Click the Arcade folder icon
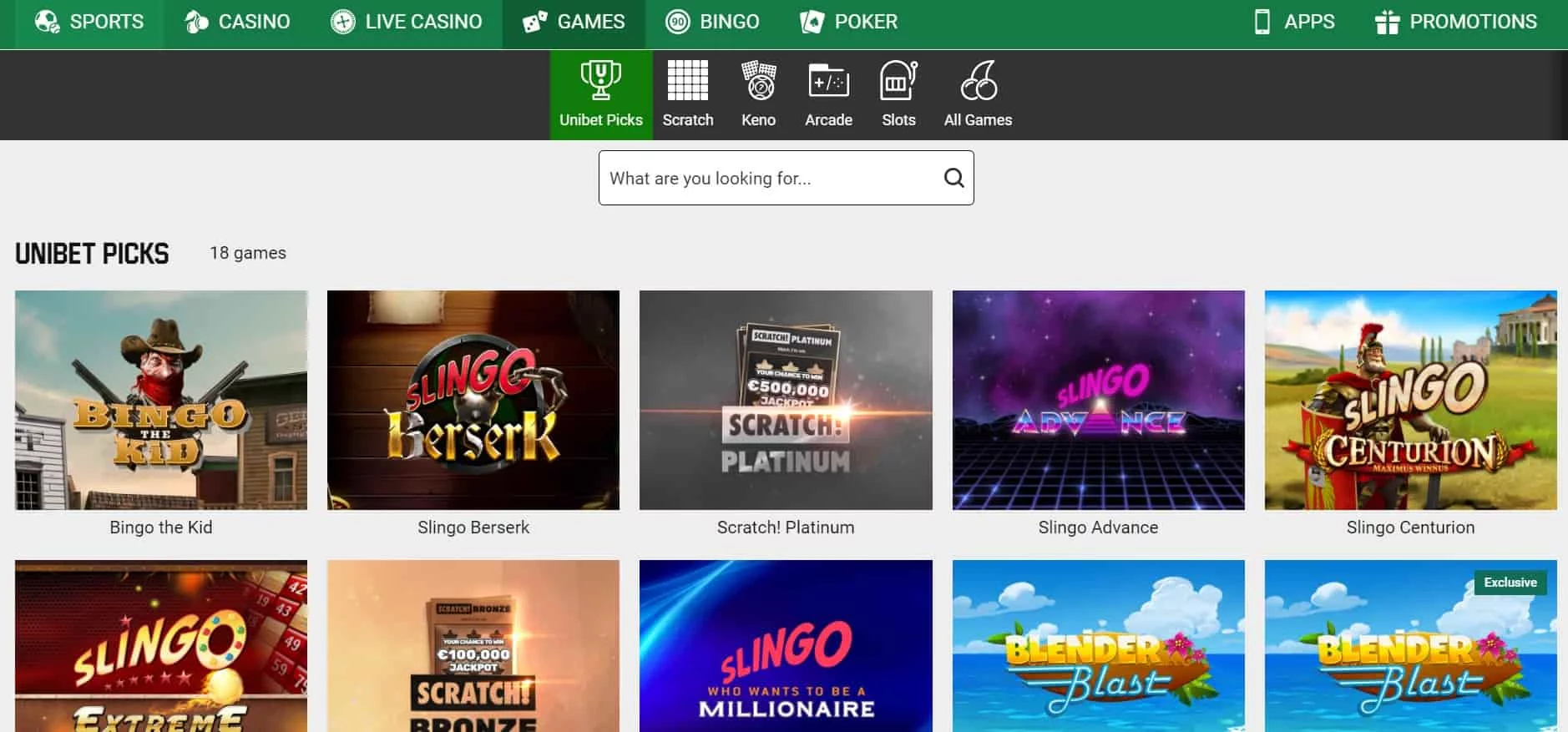 (x=828, y=80)
